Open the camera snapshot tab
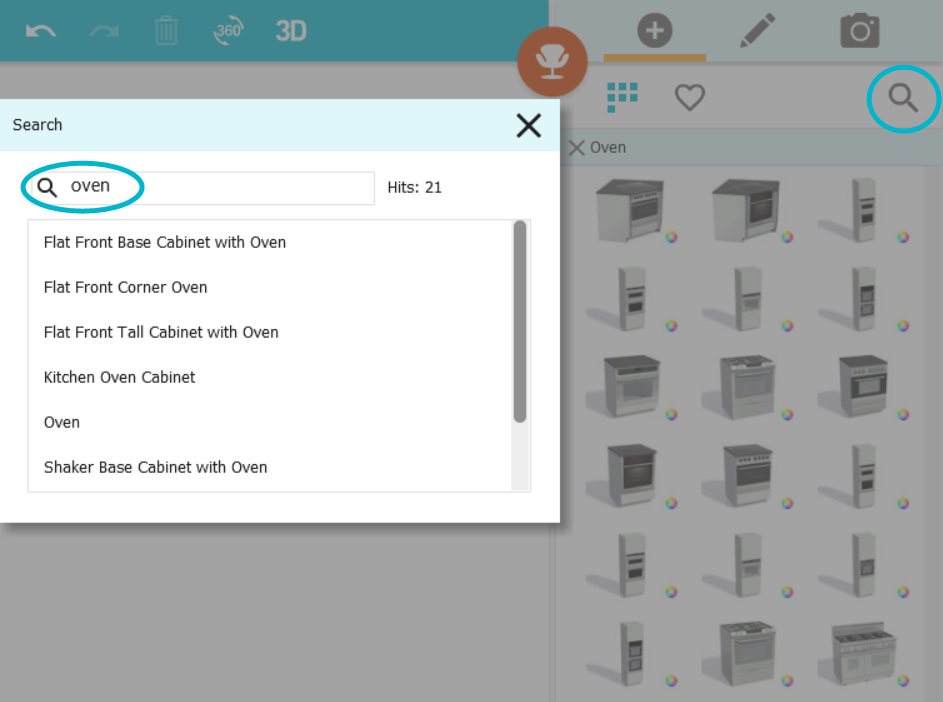Image resolution: width=943 pixels, height=702 pixels. point(859,30)
